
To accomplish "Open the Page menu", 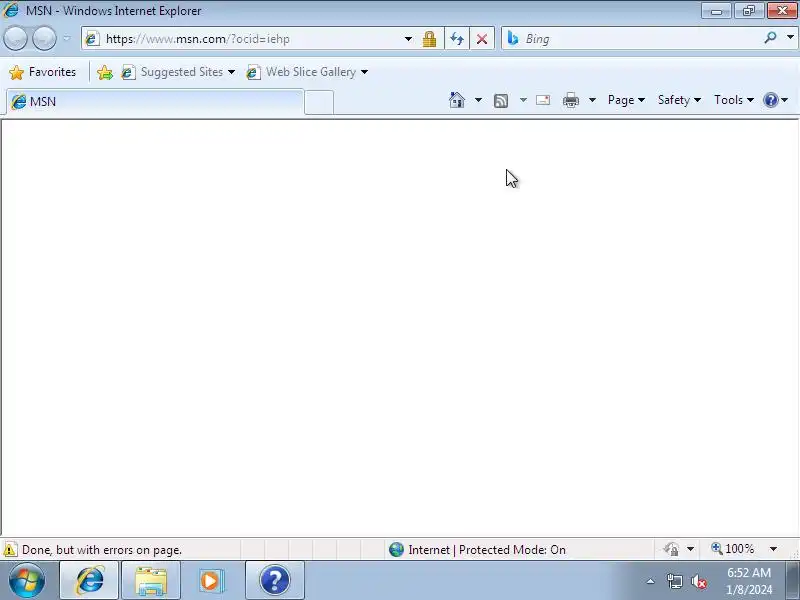I will pos(626,100).
